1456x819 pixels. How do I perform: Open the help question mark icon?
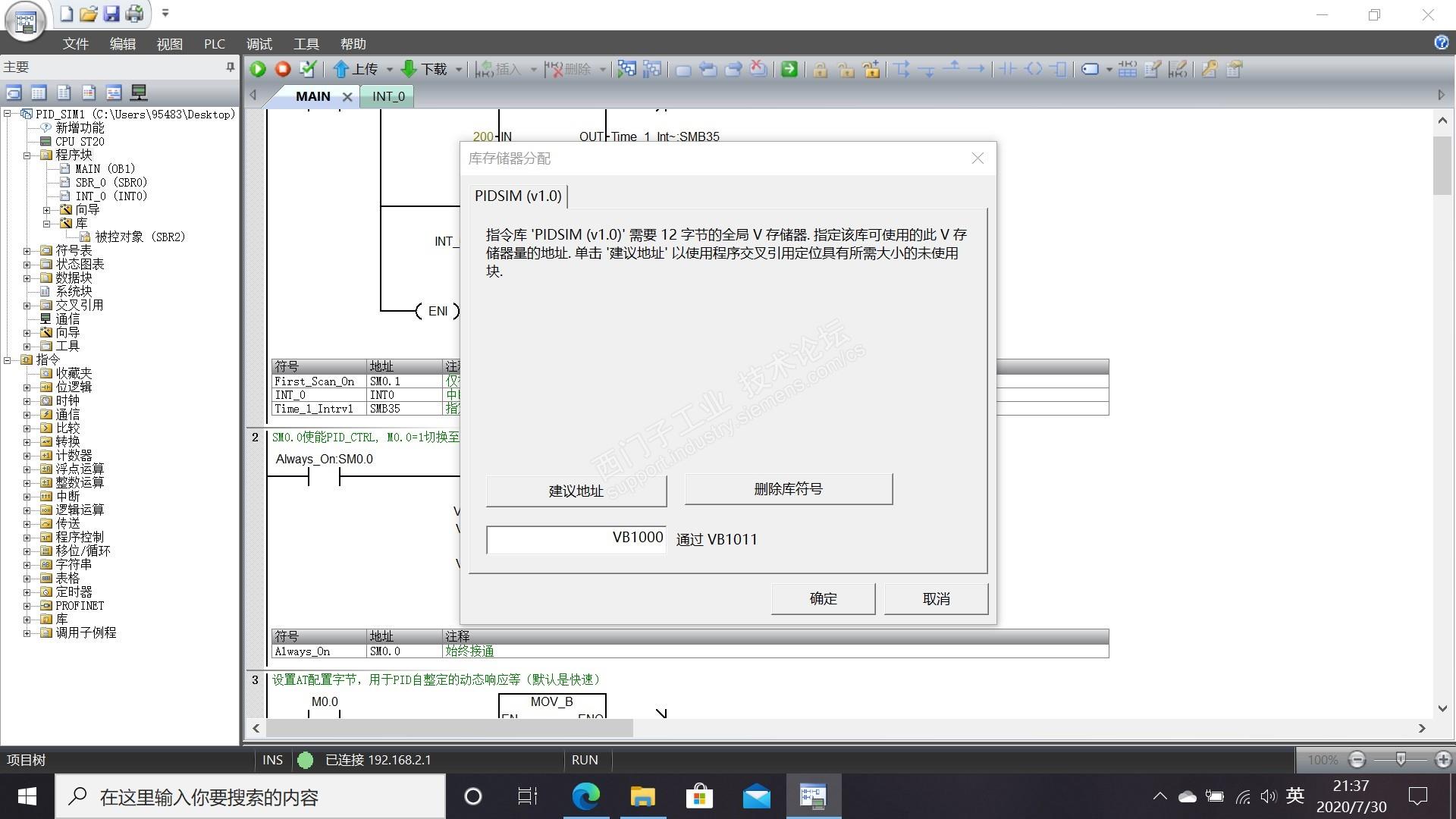pos(1441,42)
